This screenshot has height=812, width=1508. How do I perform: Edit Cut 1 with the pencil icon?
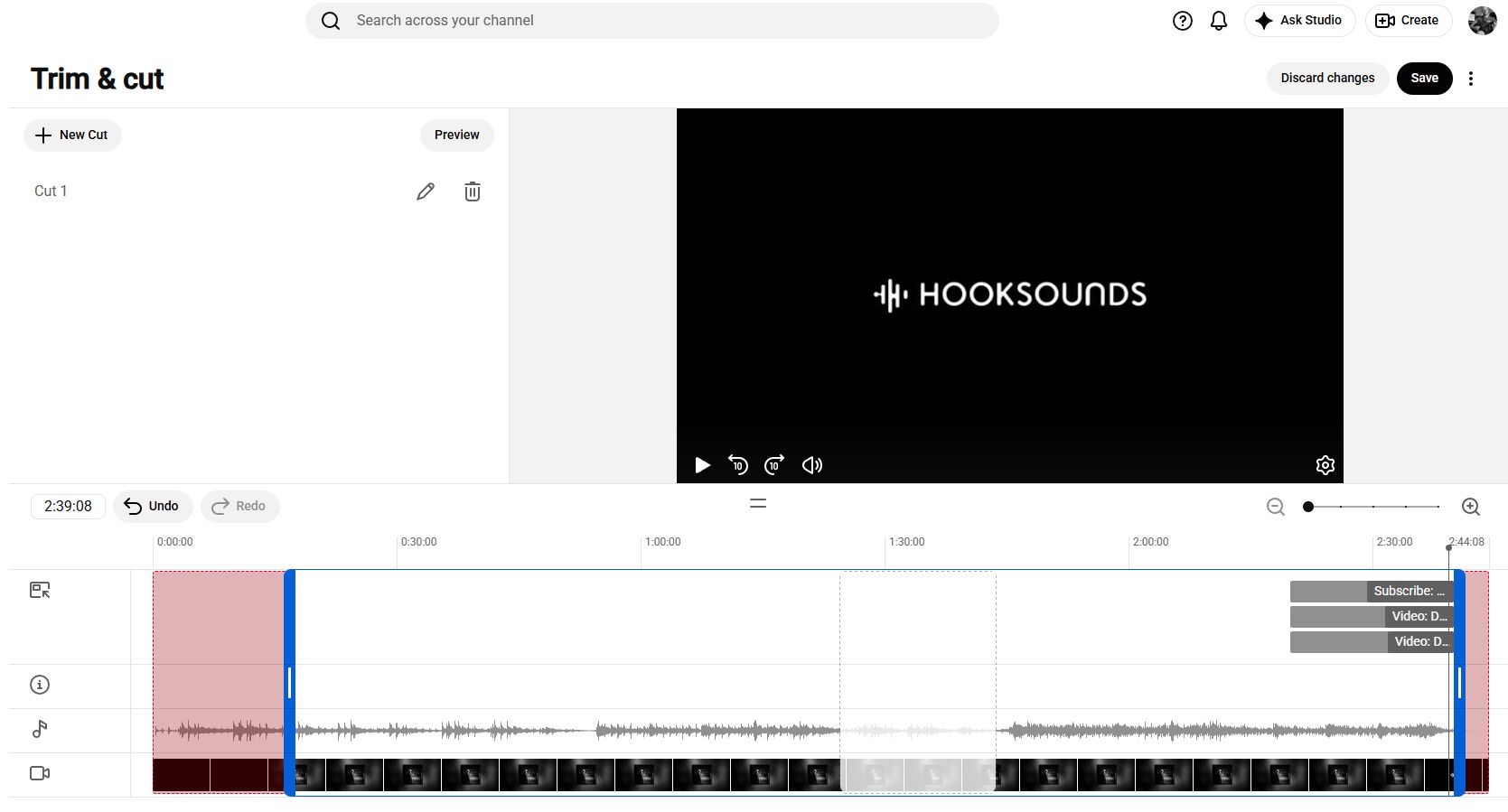coord(426,191)
